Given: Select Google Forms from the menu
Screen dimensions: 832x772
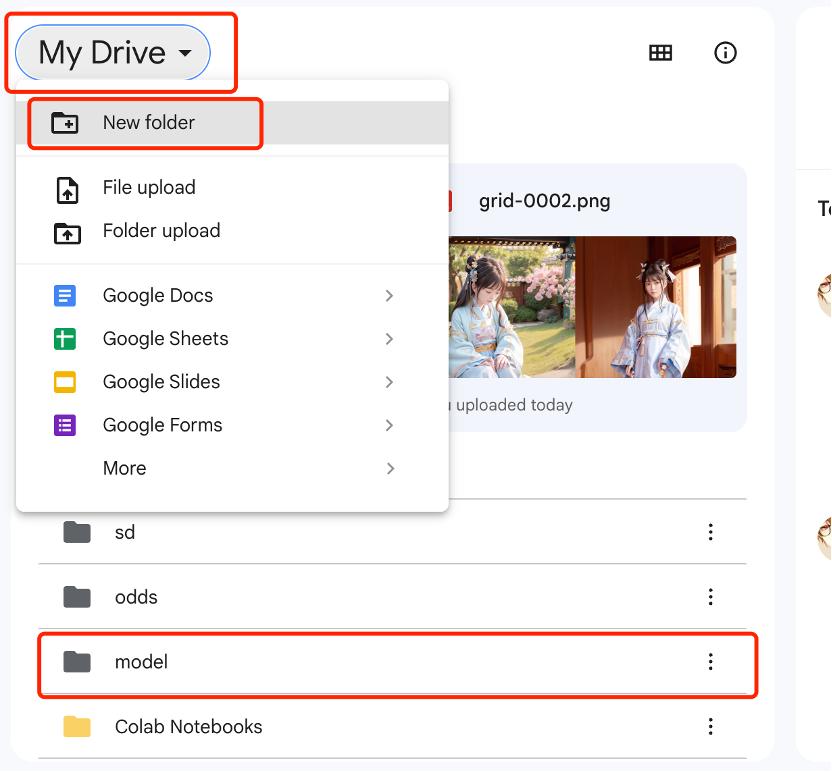Looking at the screenshot, I should point(162,425).
